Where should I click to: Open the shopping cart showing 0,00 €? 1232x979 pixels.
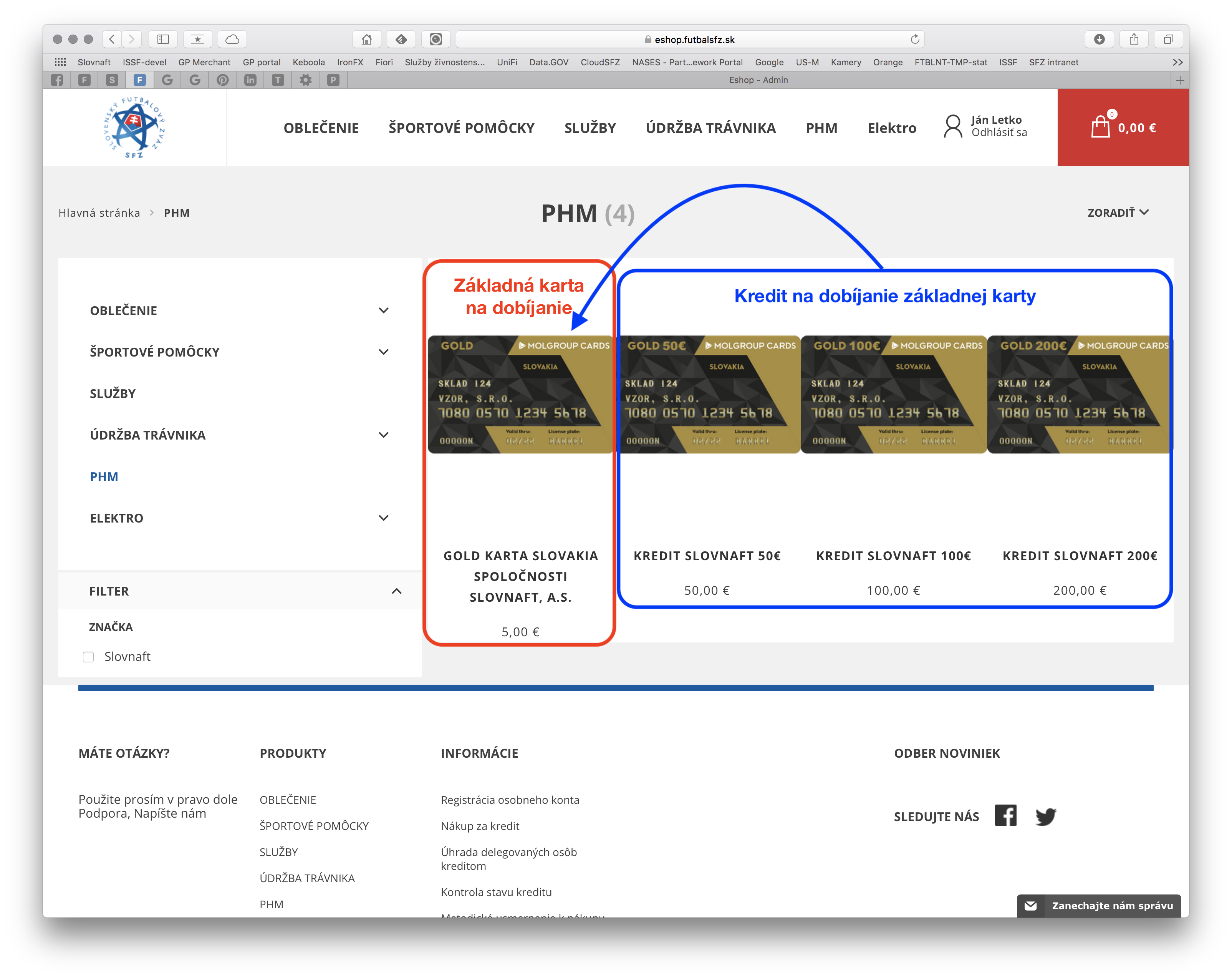click(1123, 128)
